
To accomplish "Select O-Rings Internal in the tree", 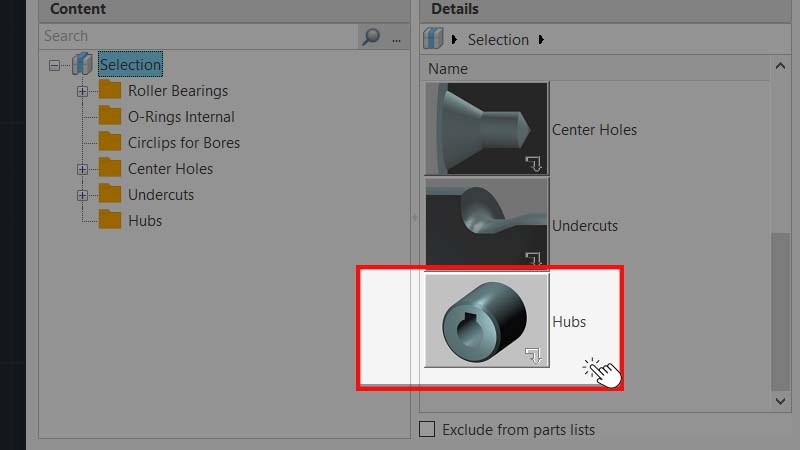I will [x=181, y=117].
